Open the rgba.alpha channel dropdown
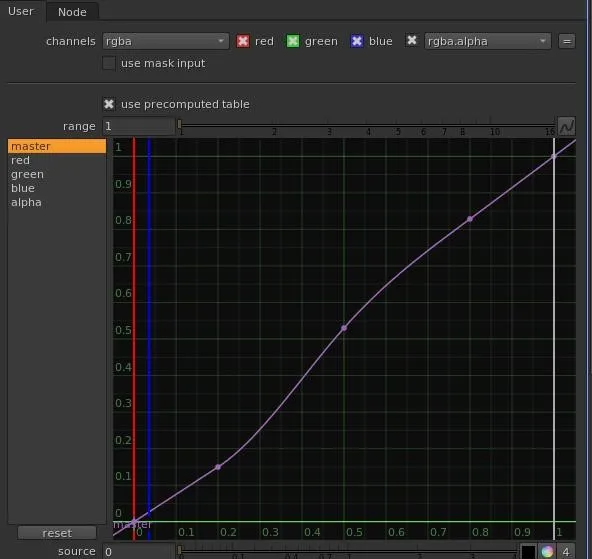 pyautogui.click(x=487, y=41)
